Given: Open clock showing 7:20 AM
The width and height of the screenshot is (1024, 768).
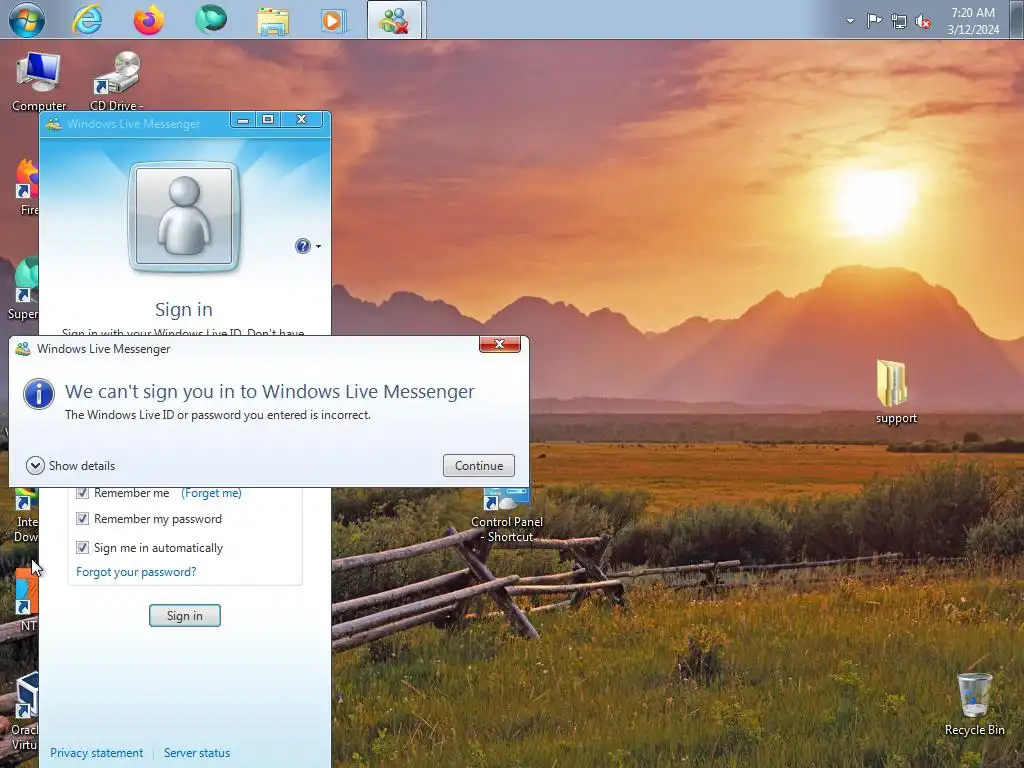Looking at the screenshot, I should [973, 21].
